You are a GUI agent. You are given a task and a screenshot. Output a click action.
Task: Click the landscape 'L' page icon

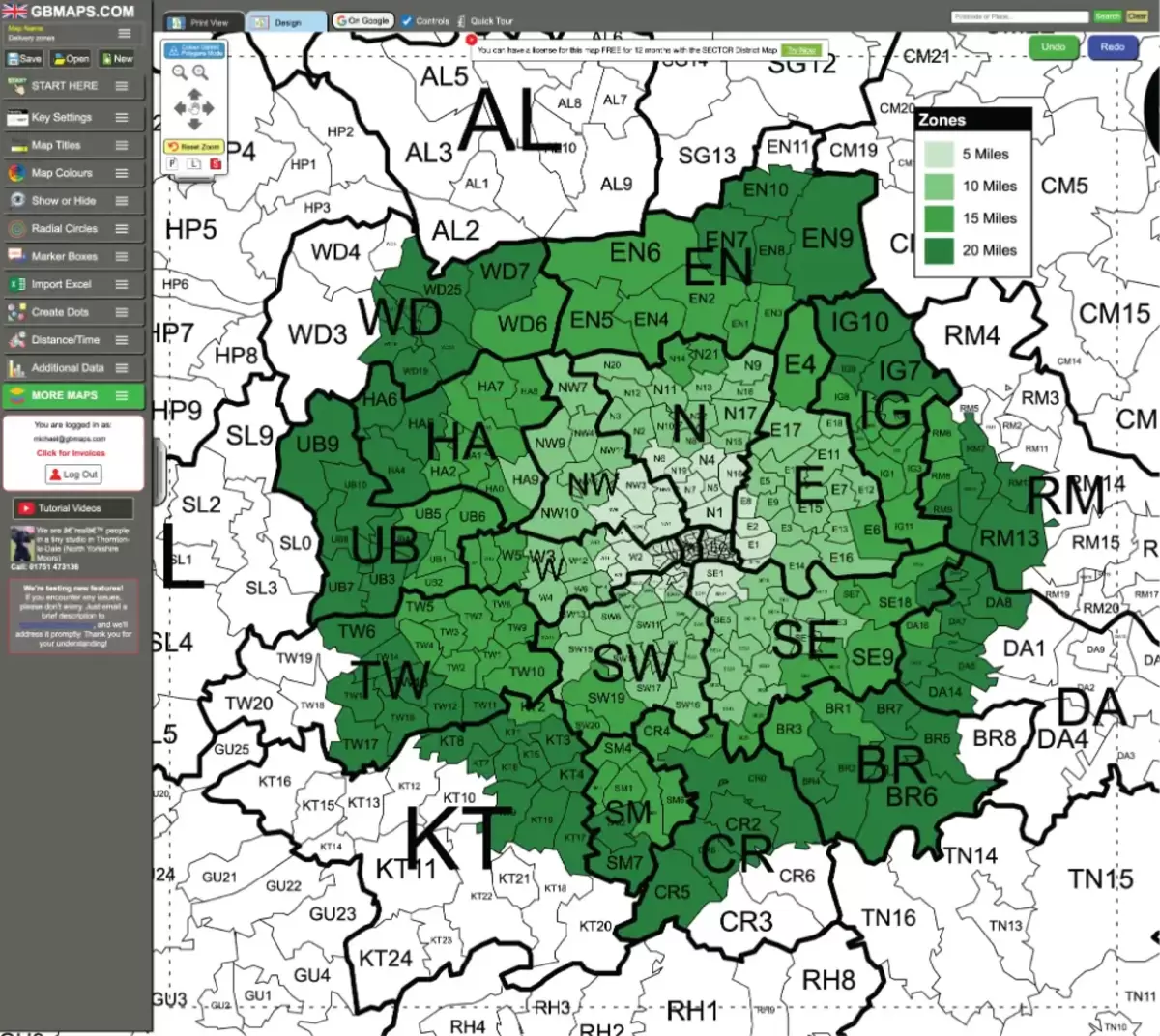(193, 163)
